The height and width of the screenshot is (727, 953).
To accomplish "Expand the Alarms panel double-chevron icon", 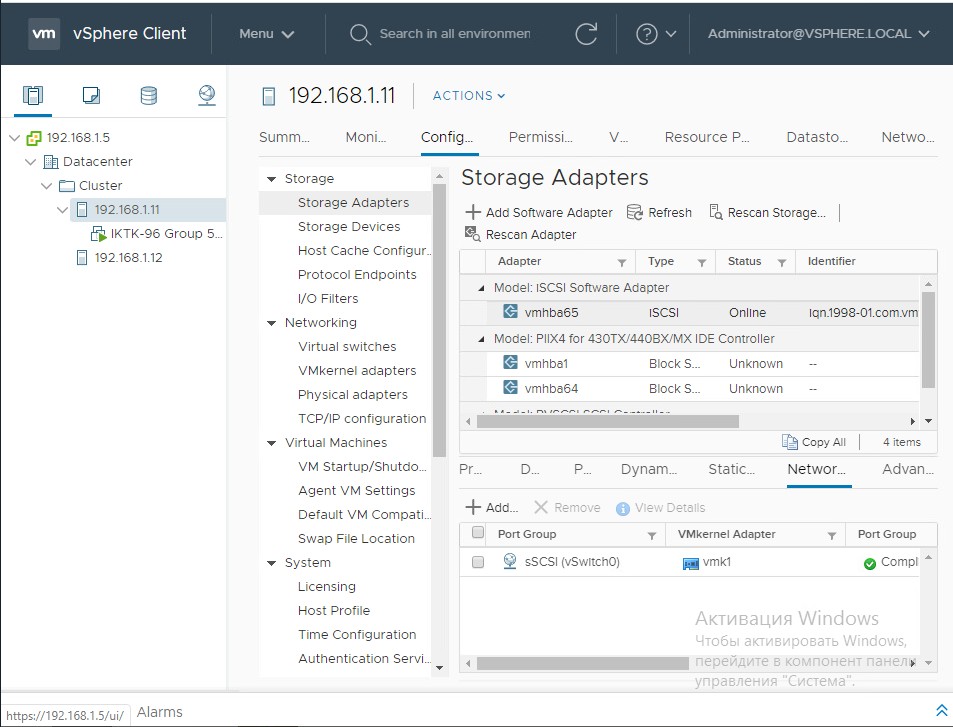I will [x=941, y=710].
